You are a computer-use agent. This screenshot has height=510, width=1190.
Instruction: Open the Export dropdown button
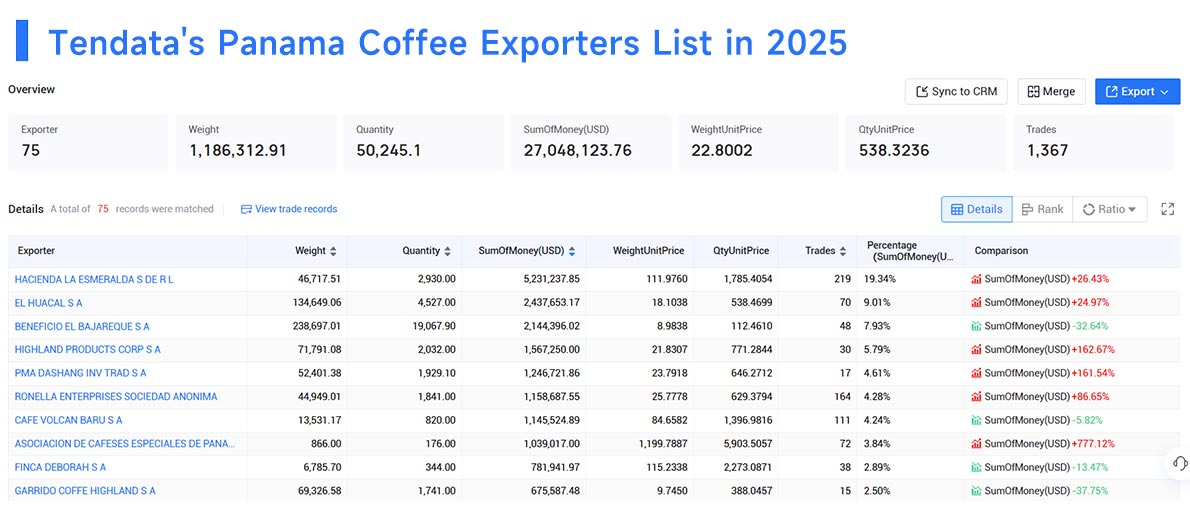coord(1137,91)
